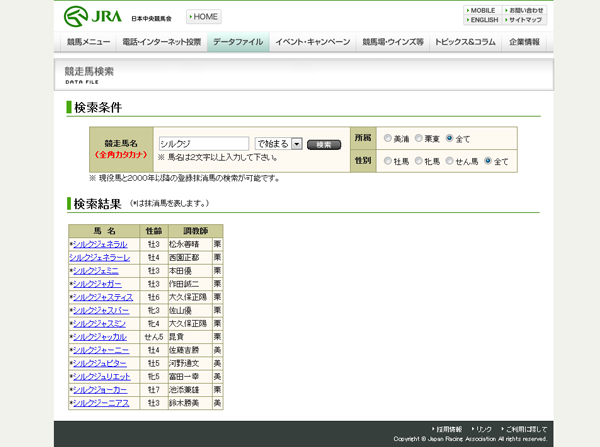Open the イベント・キャンペーン menu

tap(313, 42)
